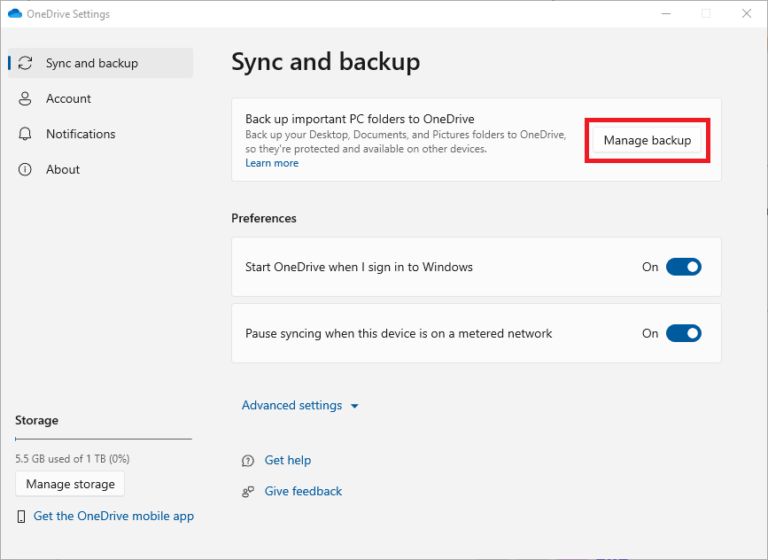
Task: Open the Learn more link
Action: click(x=272, y=163)
